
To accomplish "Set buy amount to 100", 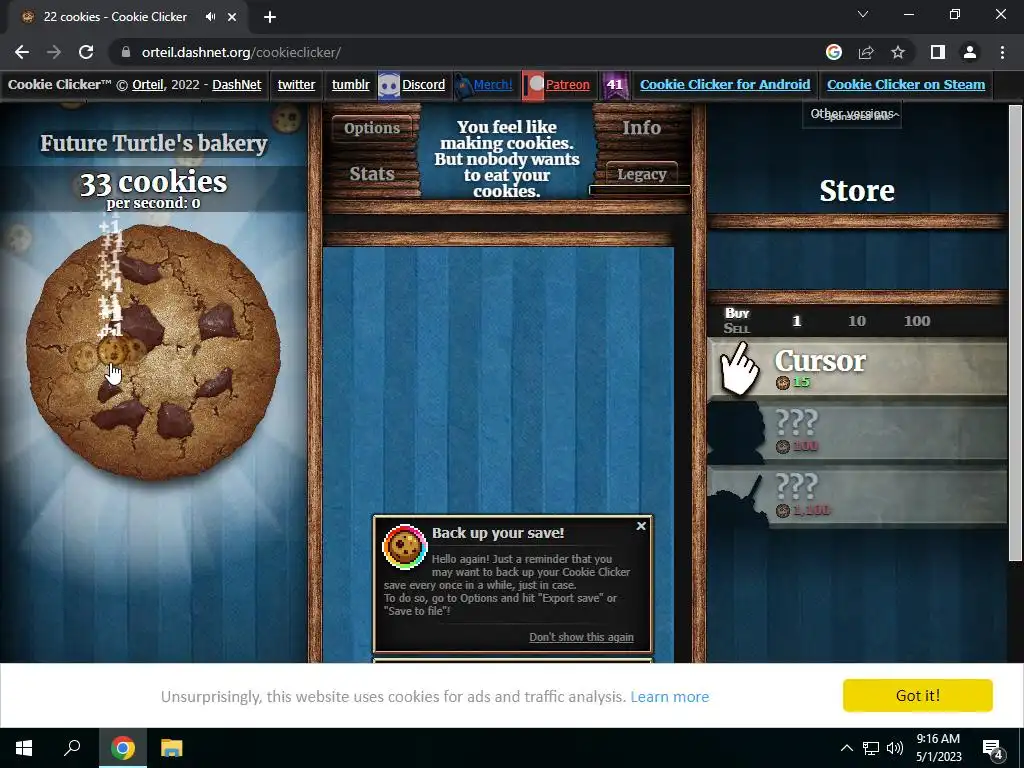I will [917, 321].
